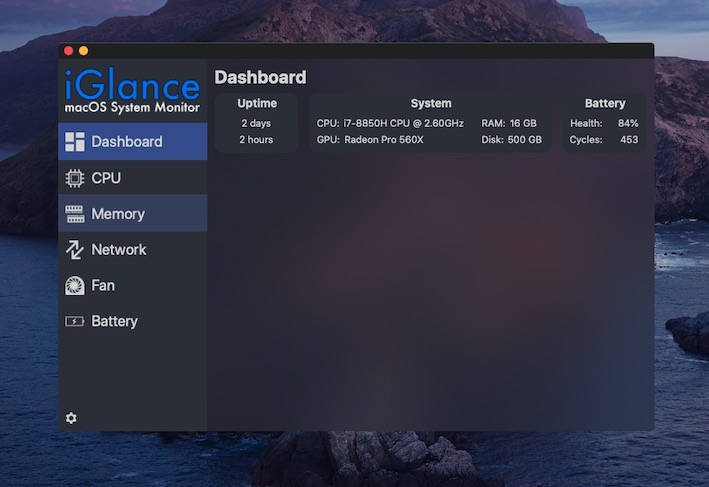
Task: Click the "macOS System Monitor" subtitle
Action: 132,108
